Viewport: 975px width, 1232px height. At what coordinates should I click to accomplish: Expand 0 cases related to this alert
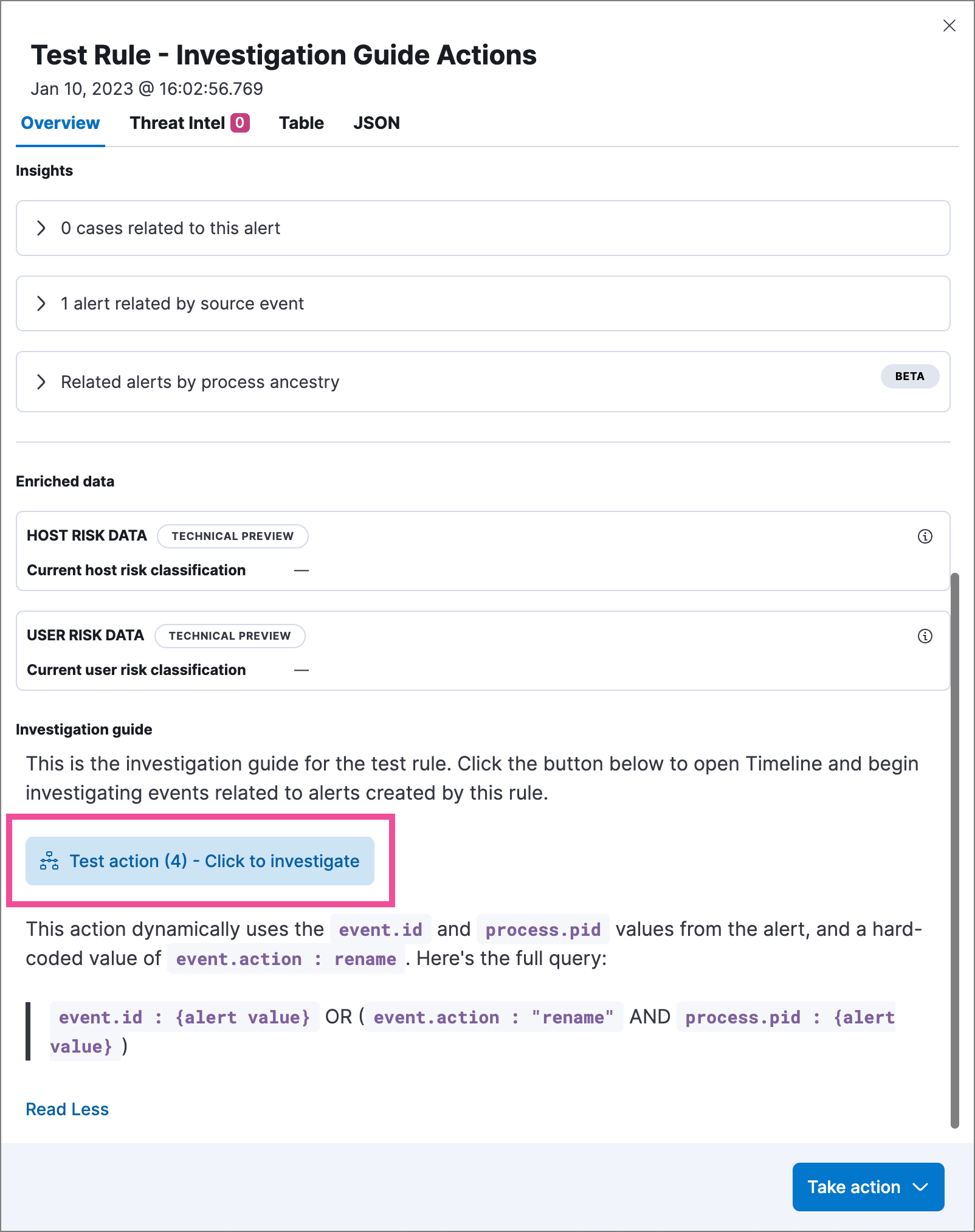41,228
